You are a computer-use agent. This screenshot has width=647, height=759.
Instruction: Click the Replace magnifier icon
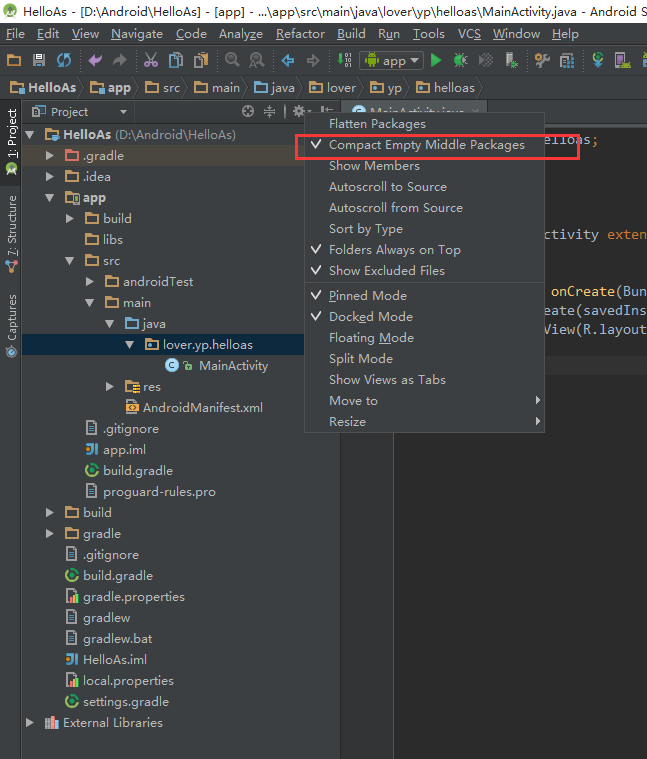click(x=256, y=61)
